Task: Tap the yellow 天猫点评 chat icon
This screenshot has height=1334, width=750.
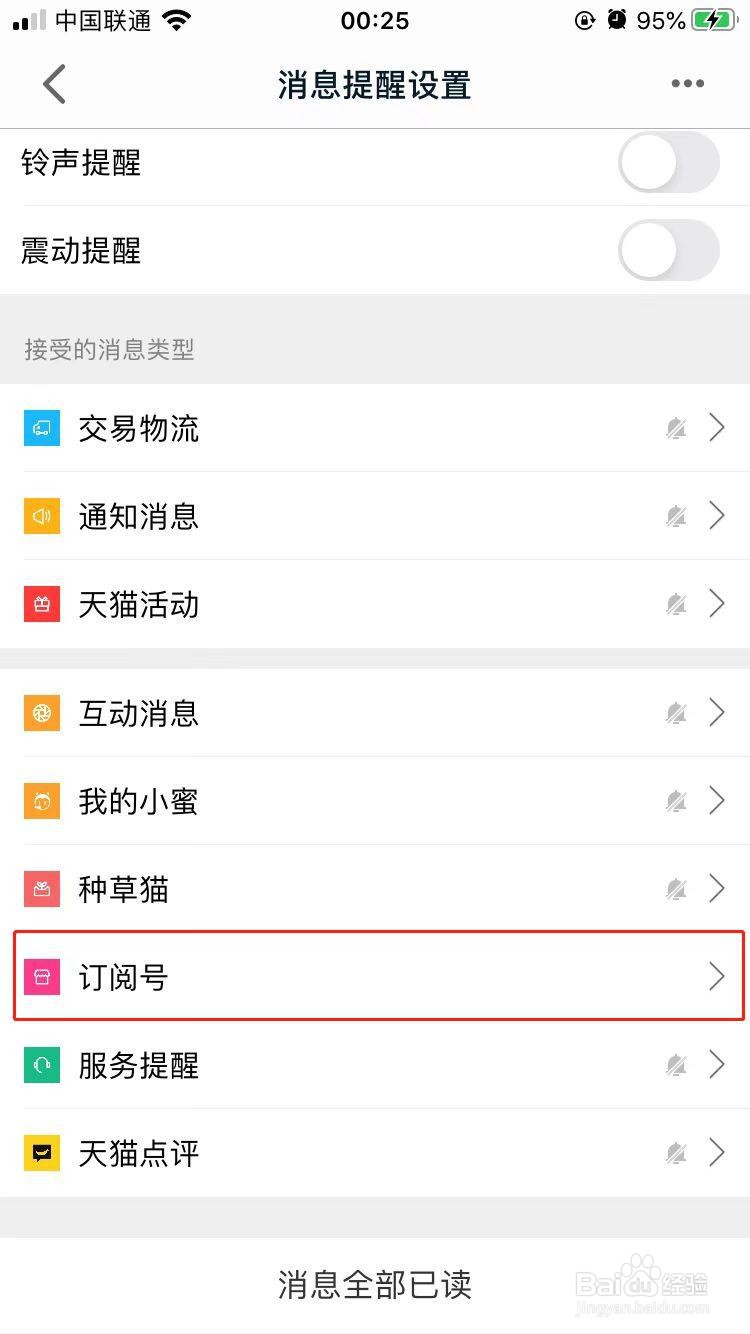Action: 42,1153
